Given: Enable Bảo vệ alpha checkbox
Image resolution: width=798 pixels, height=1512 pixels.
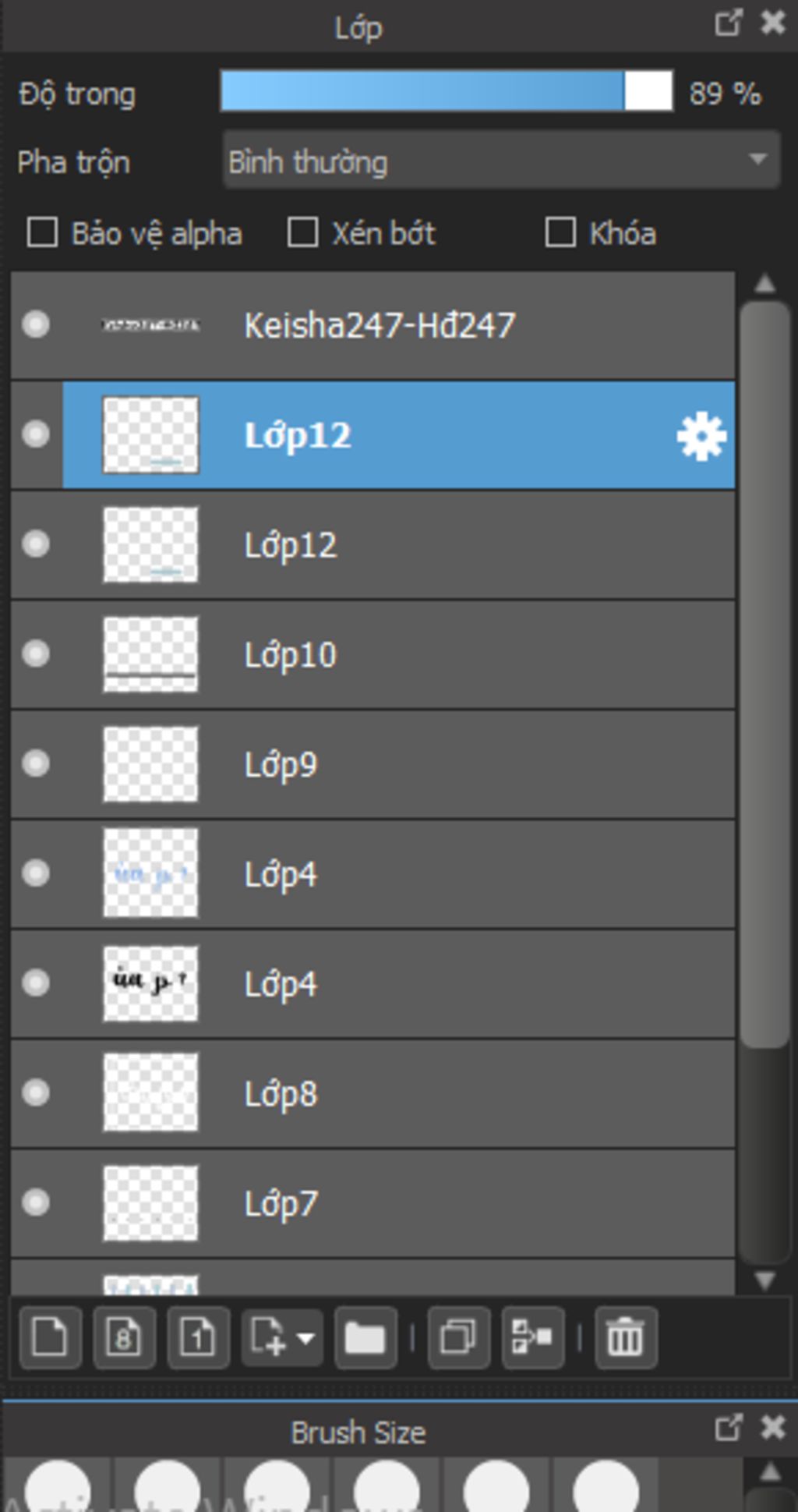Looking at the screenshot, I should point(42,232).
